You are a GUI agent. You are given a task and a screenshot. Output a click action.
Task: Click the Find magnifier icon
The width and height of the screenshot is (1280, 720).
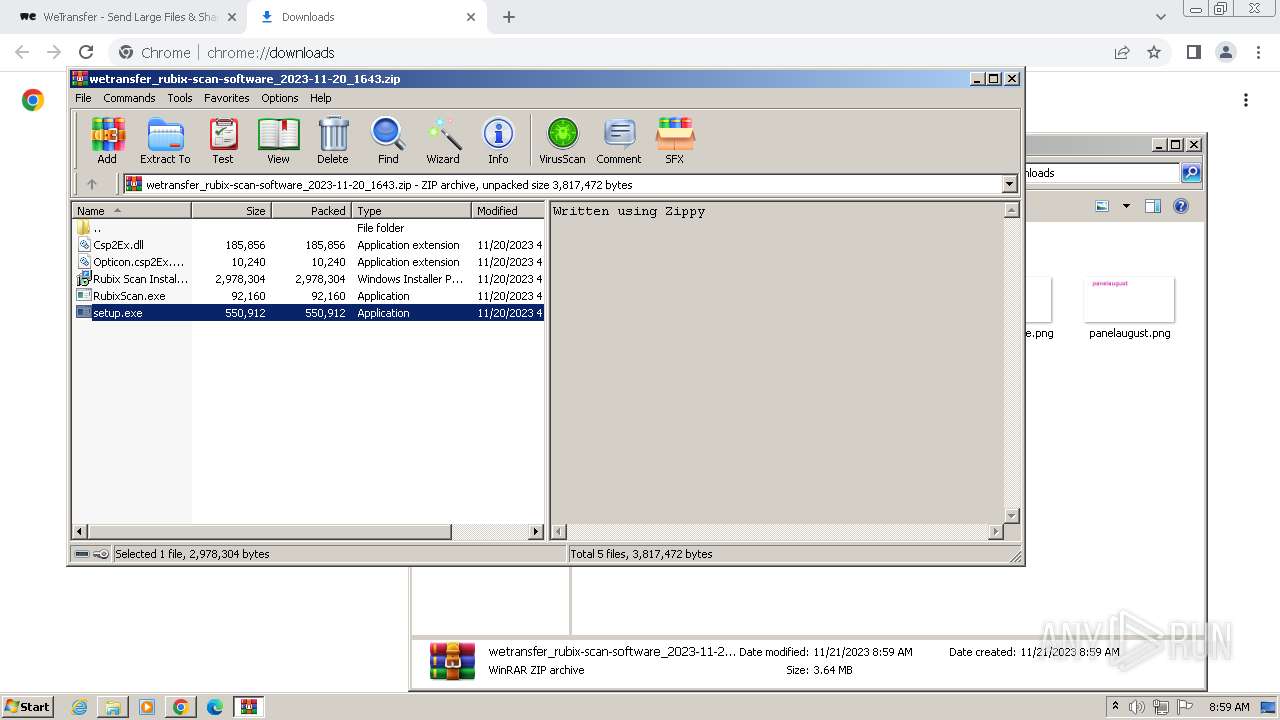[x=388, y=140]
